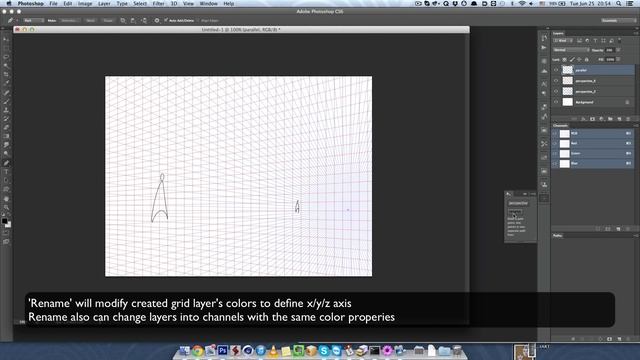Select the Eyedropper tool

6,83
